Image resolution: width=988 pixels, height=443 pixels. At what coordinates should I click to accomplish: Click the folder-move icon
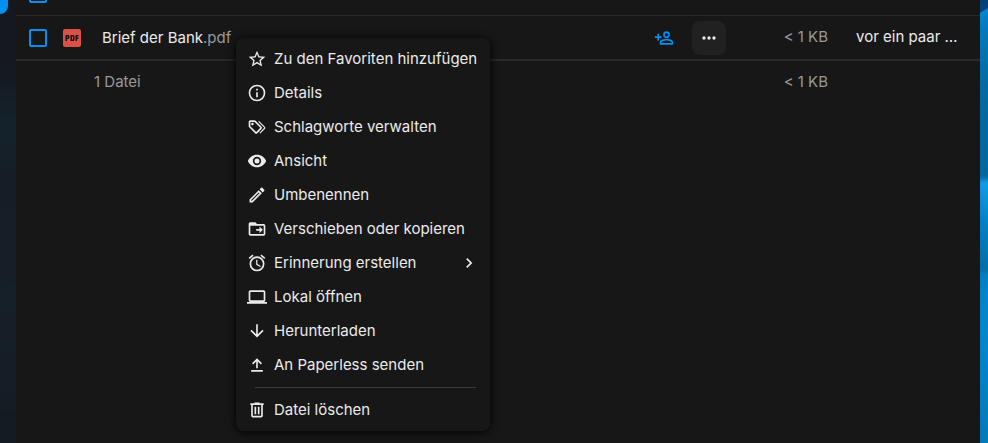pos(256,229)
